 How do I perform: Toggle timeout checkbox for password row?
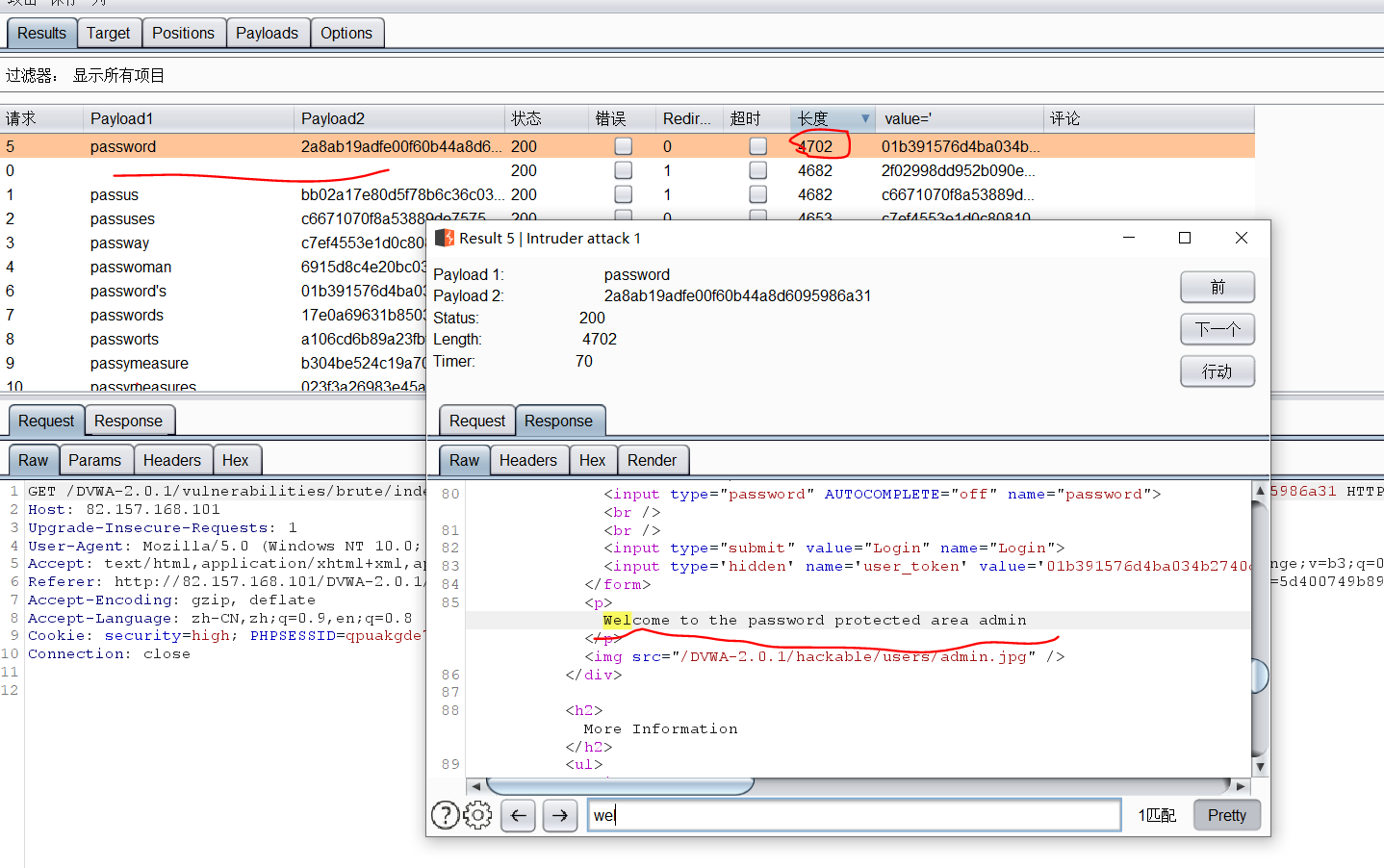coord(758,146)
